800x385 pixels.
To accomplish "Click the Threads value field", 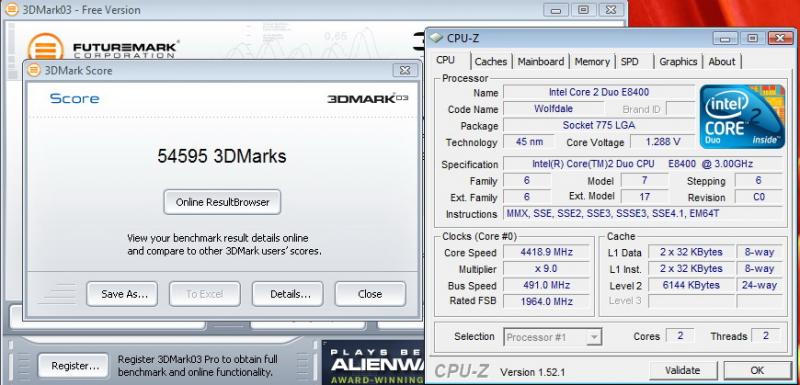I will pyautogui.click(x=765, y=336).
